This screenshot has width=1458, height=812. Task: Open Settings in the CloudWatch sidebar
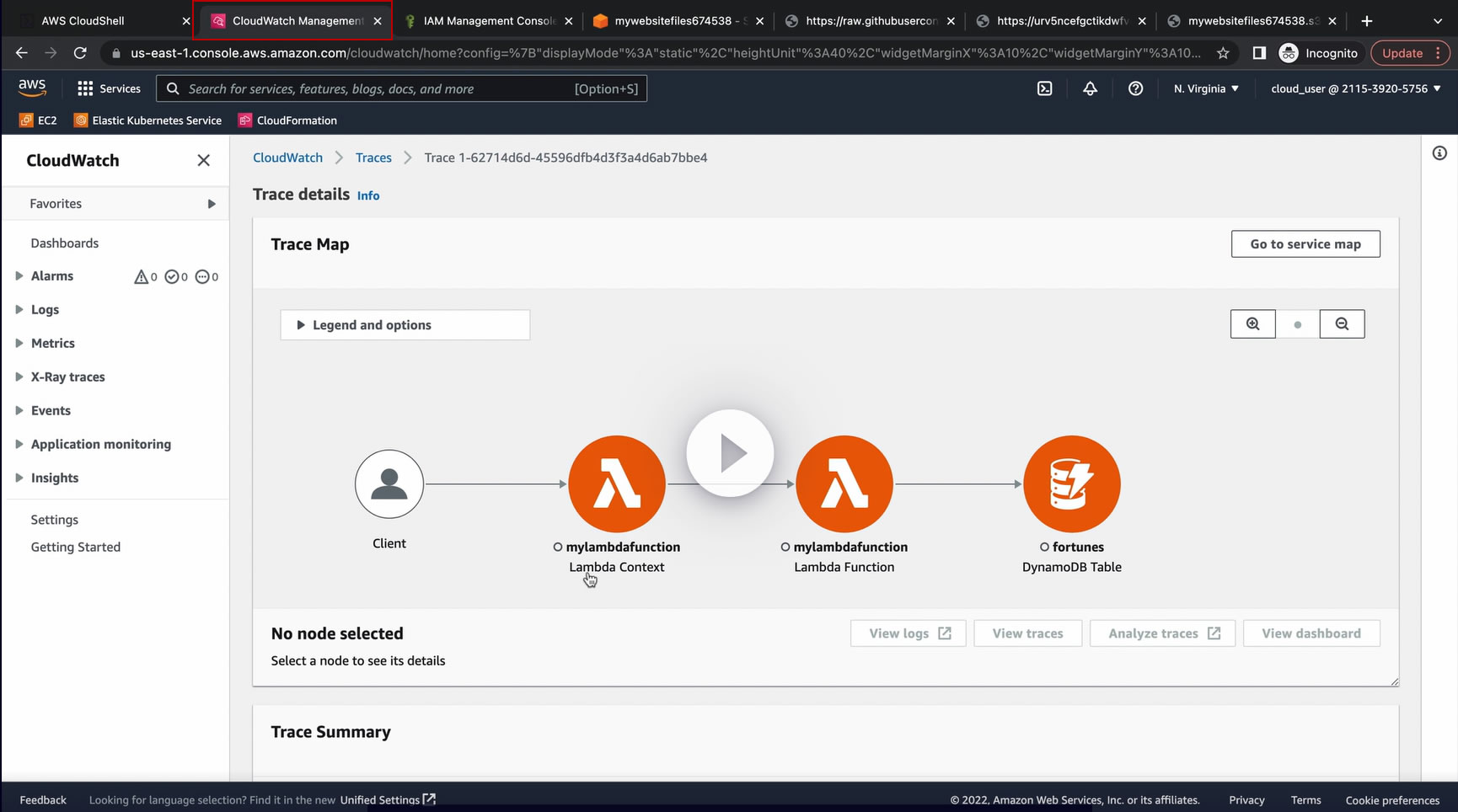point(55,521)
